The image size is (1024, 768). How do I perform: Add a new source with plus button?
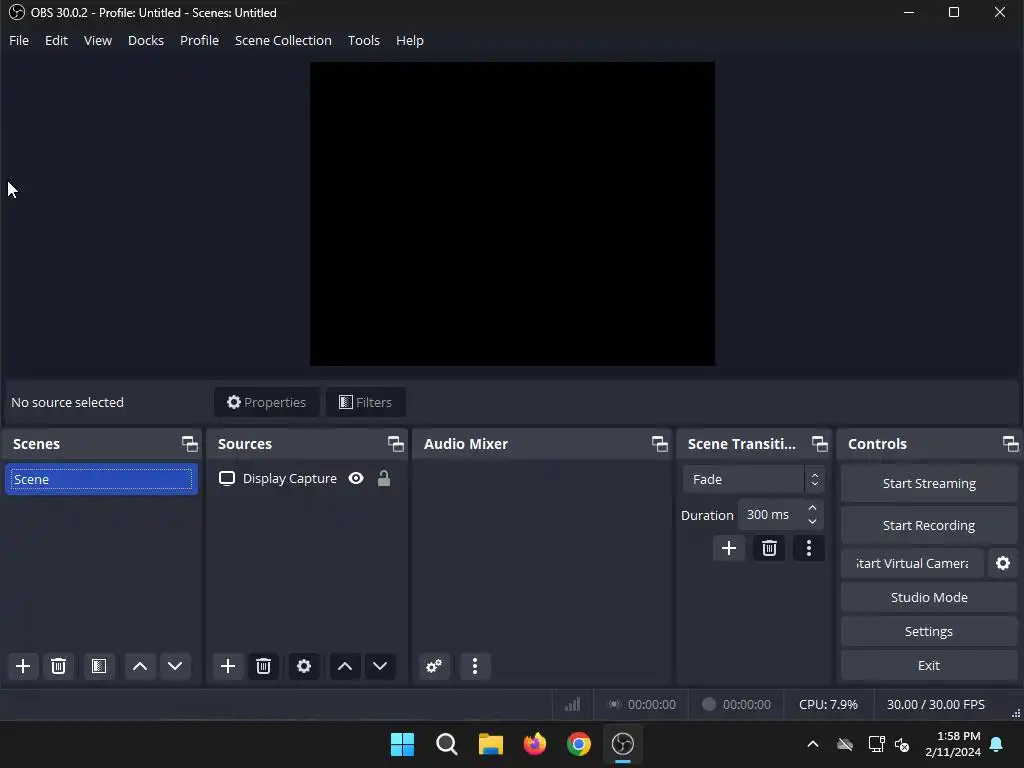(228, 666)
